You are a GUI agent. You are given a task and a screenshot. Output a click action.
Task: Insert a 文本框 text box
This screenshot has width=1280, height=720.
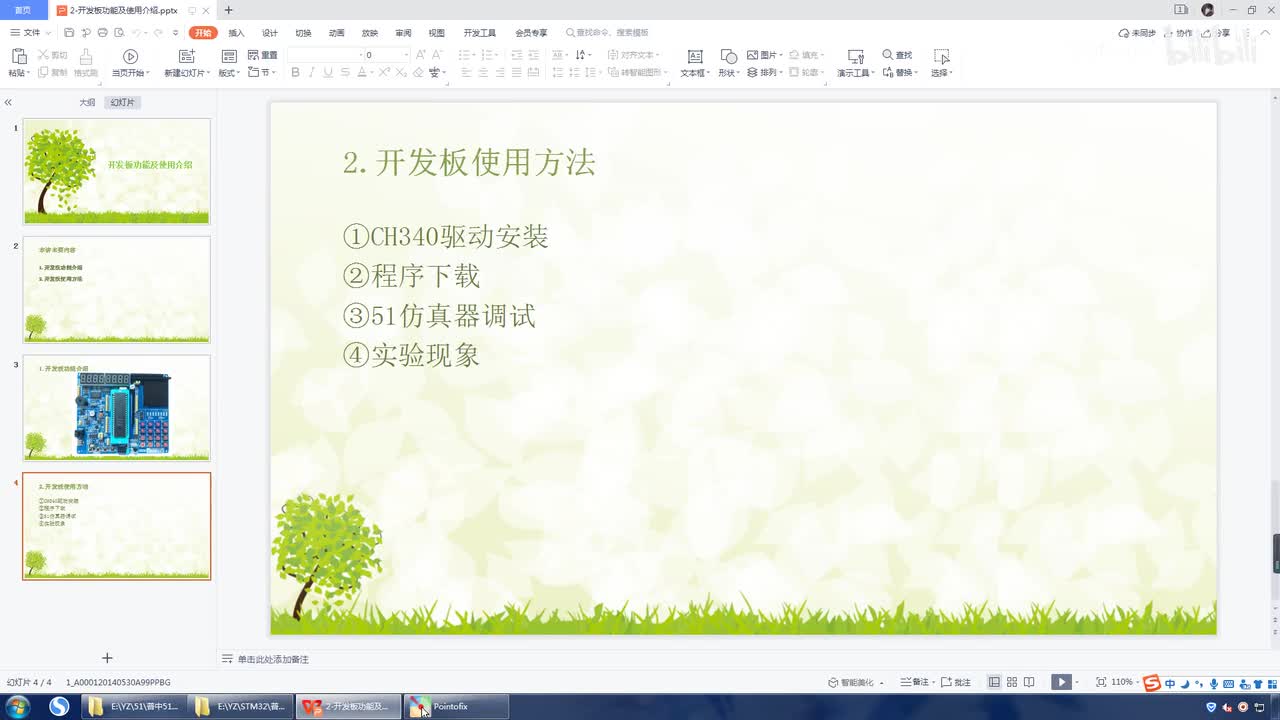point(695,56)
